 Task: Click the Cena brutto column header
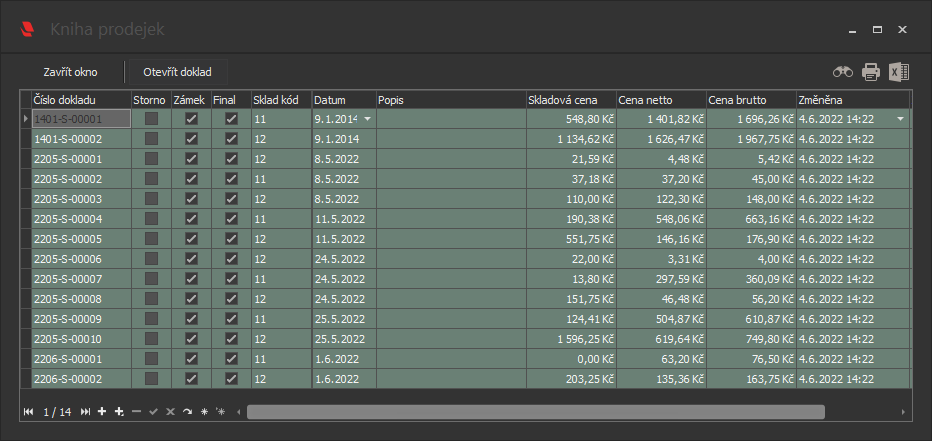[751, 100]
